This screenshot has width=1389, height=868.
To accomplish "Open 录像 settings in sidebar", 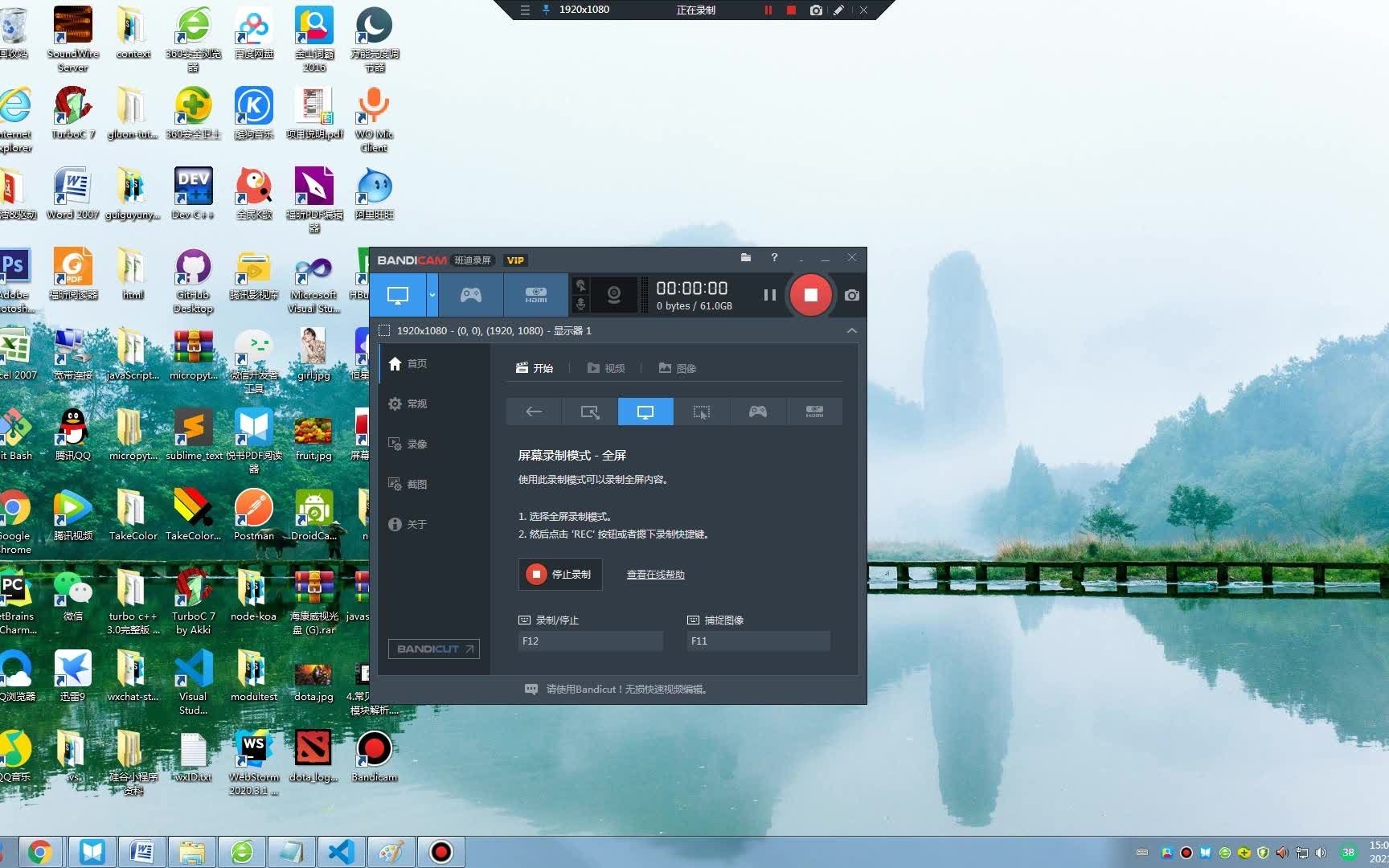I will point(434,444).
